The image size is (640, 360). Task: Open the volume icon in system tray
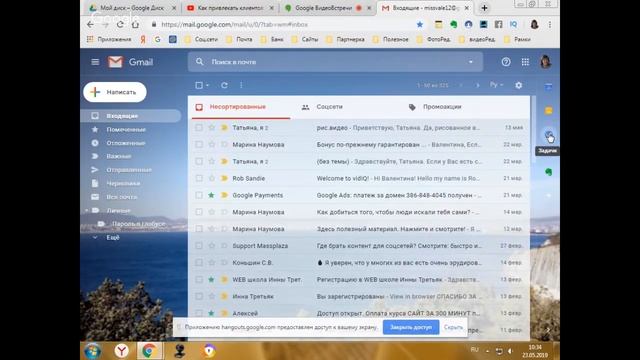click(x=510, y=351)
